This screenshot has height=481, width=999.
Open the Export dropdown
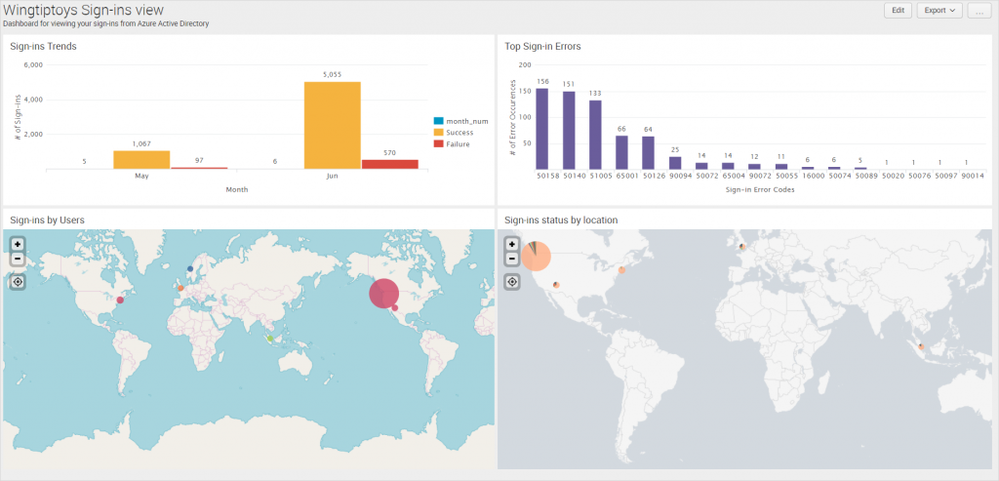[939, 10]
